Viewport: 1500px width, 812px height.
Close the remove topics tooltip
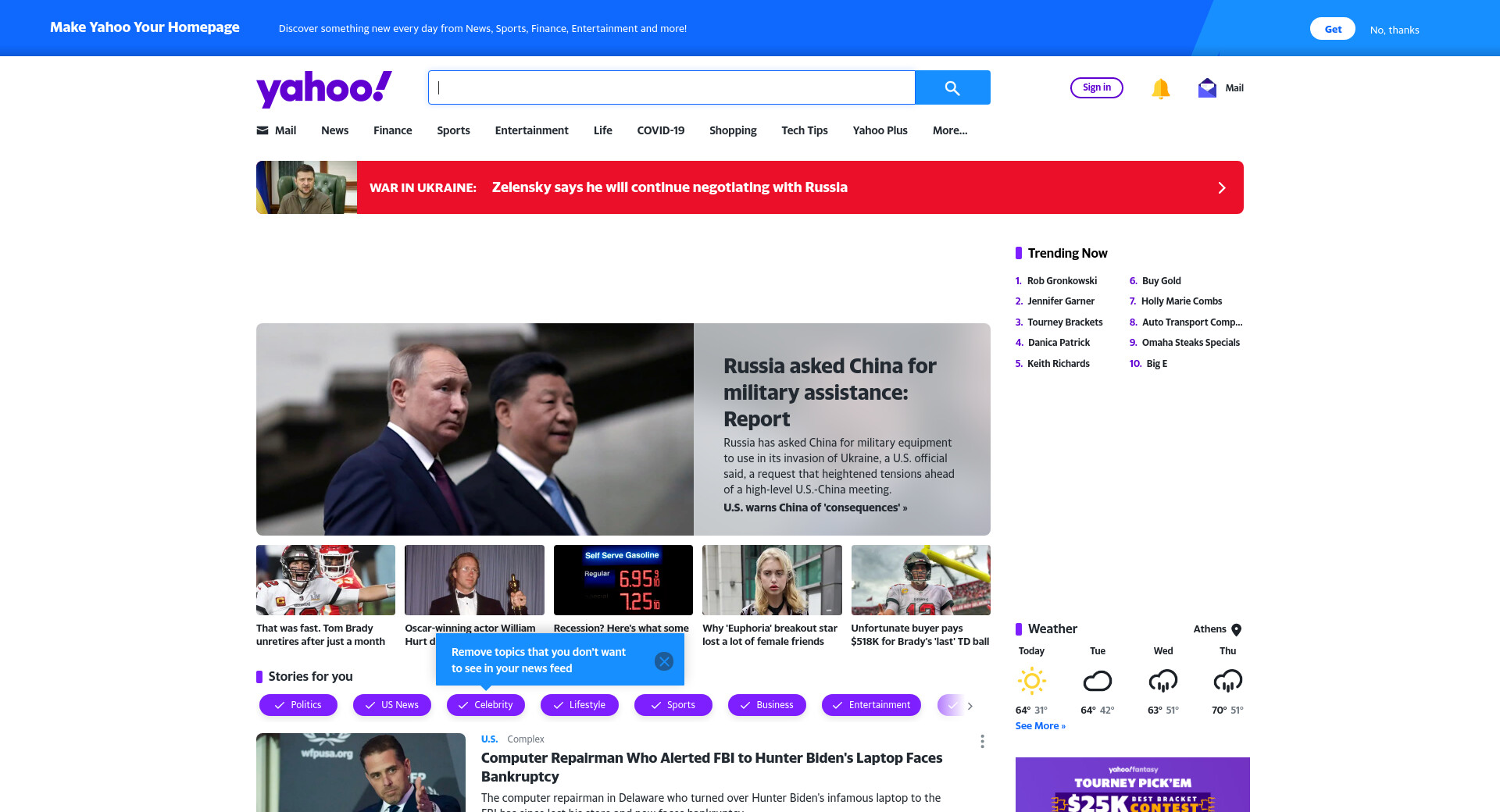coord(664,661)
